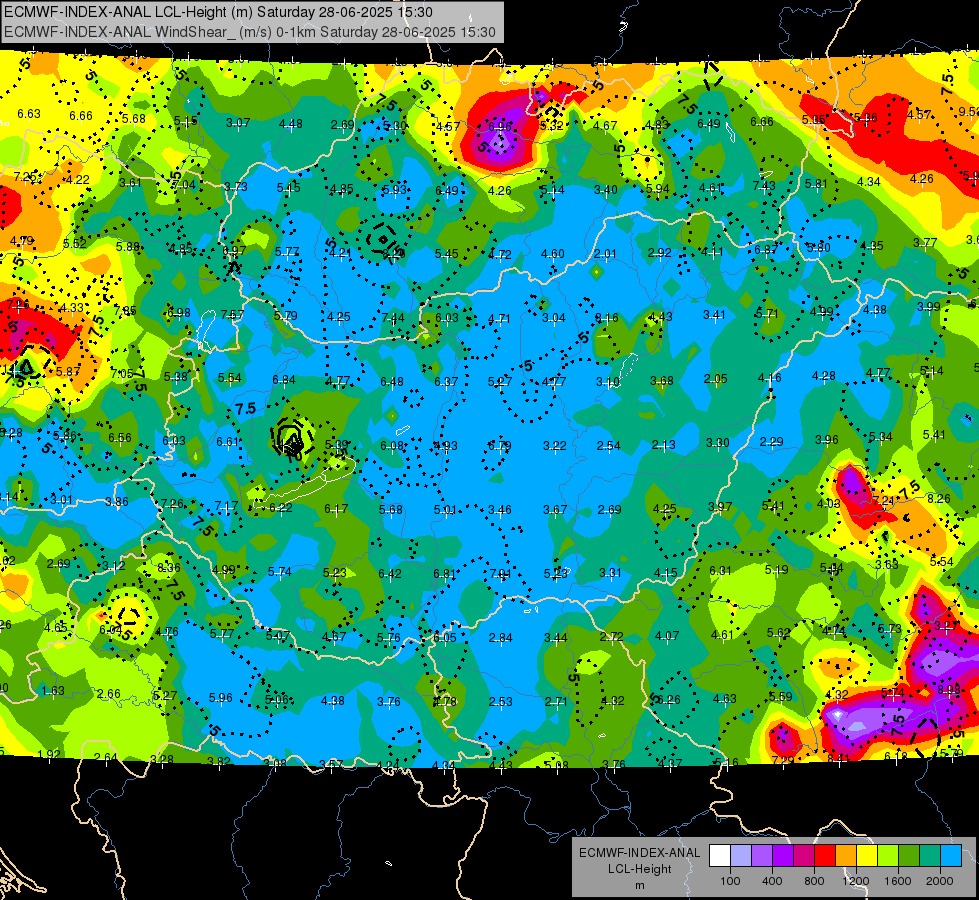
Task: Click the wind shear value 3.30
Action: point(717,442)
